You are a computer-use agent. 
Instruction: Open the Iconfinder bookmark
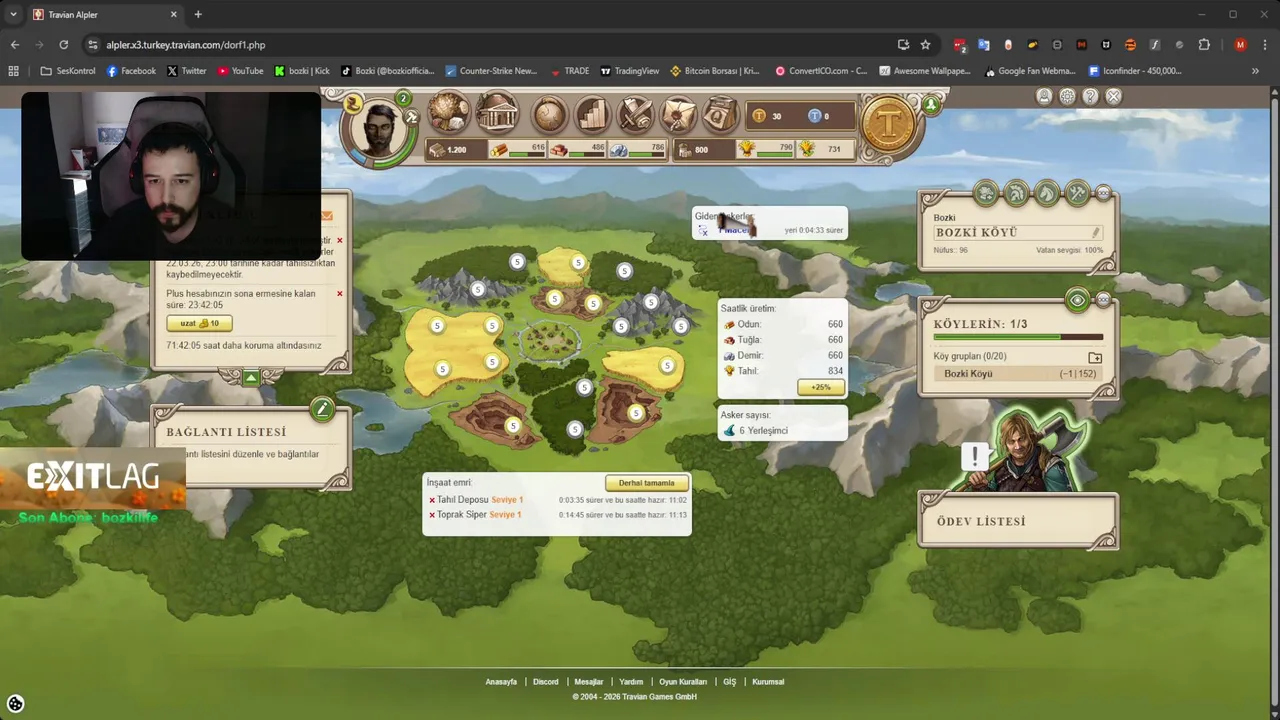[x=1135, y=71]
